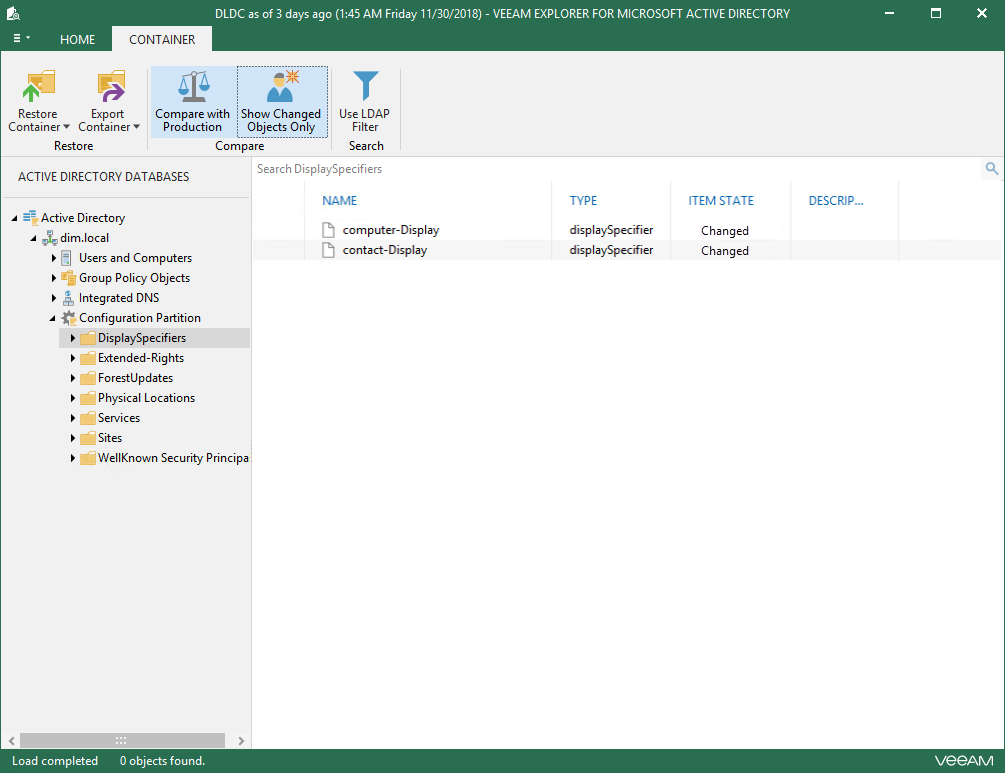1005x773 pixels.
Task: Click the Physical Locations folder icon
Action: (x=88, y=398)
